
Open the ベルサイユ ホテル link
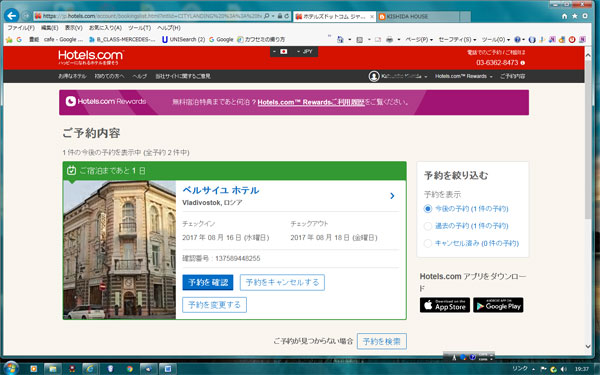[221, 190]
